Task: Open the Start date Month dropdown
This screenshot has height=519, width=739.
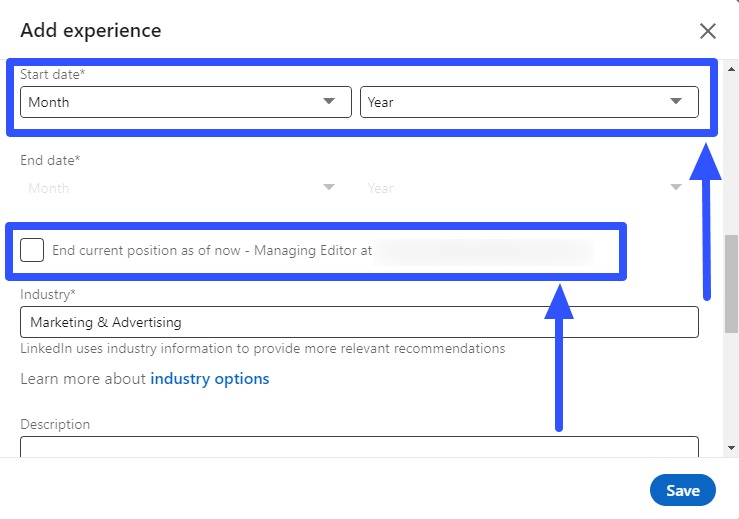Action: (185, 102)
